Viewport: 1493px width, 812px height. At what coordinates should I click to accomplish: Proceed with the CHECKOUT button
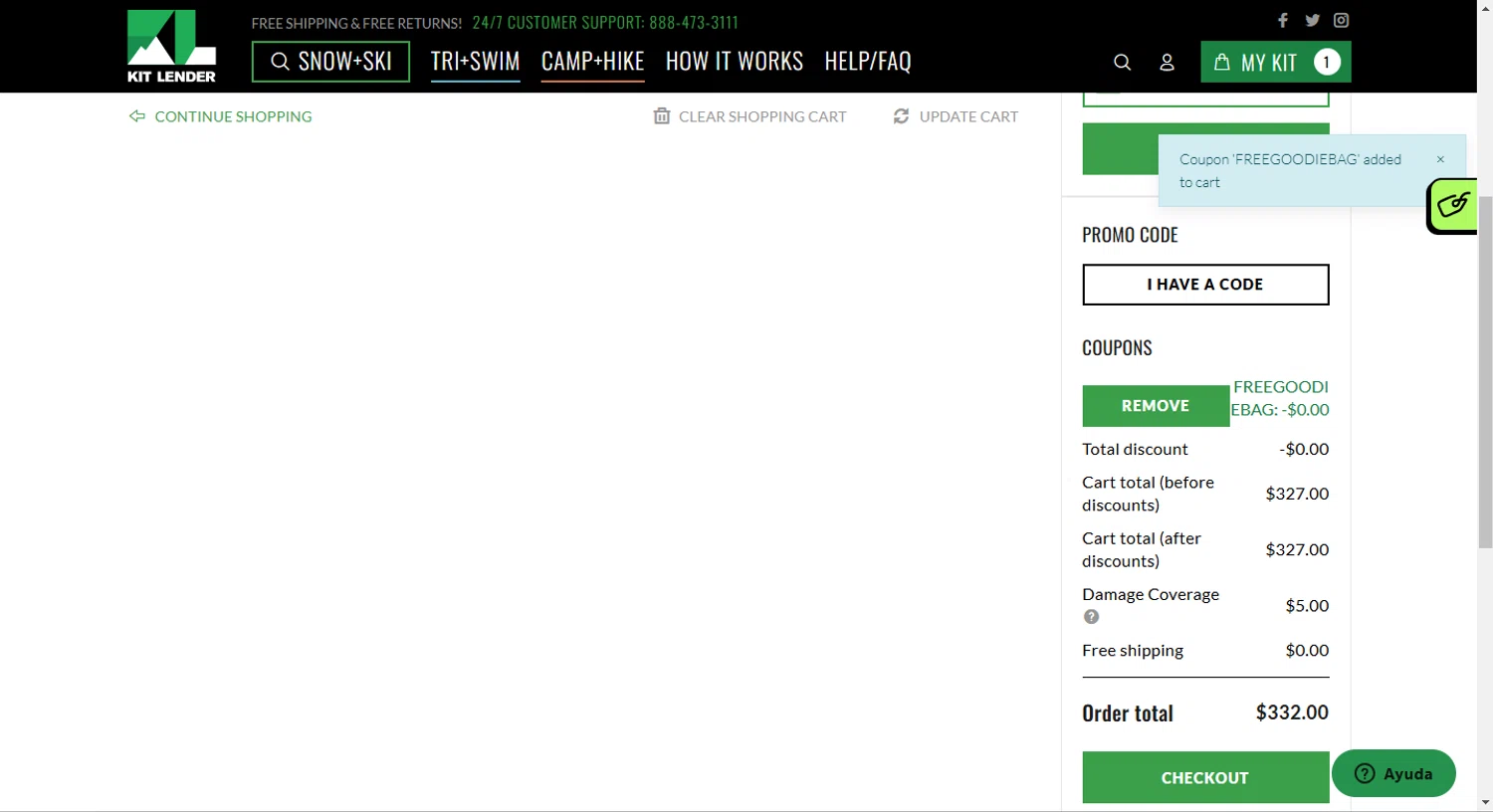1205,777
